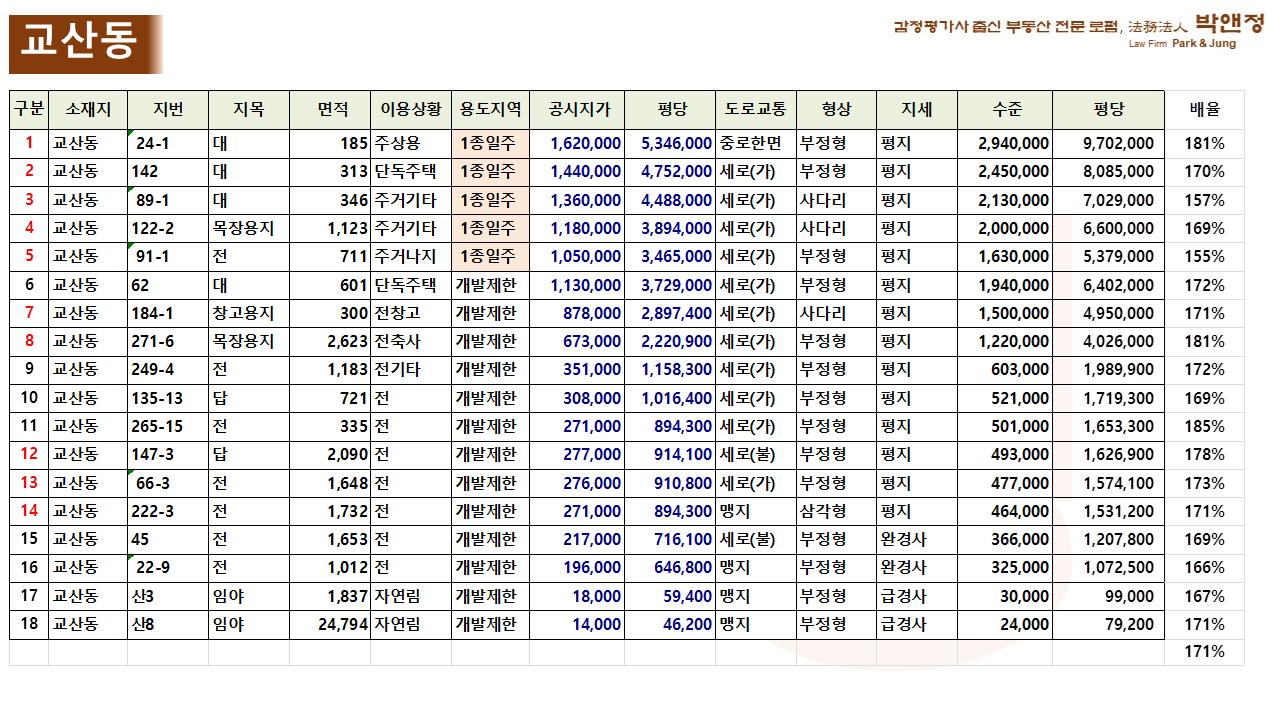
Task: Select the 형상 column header
Action: (836, 110)
